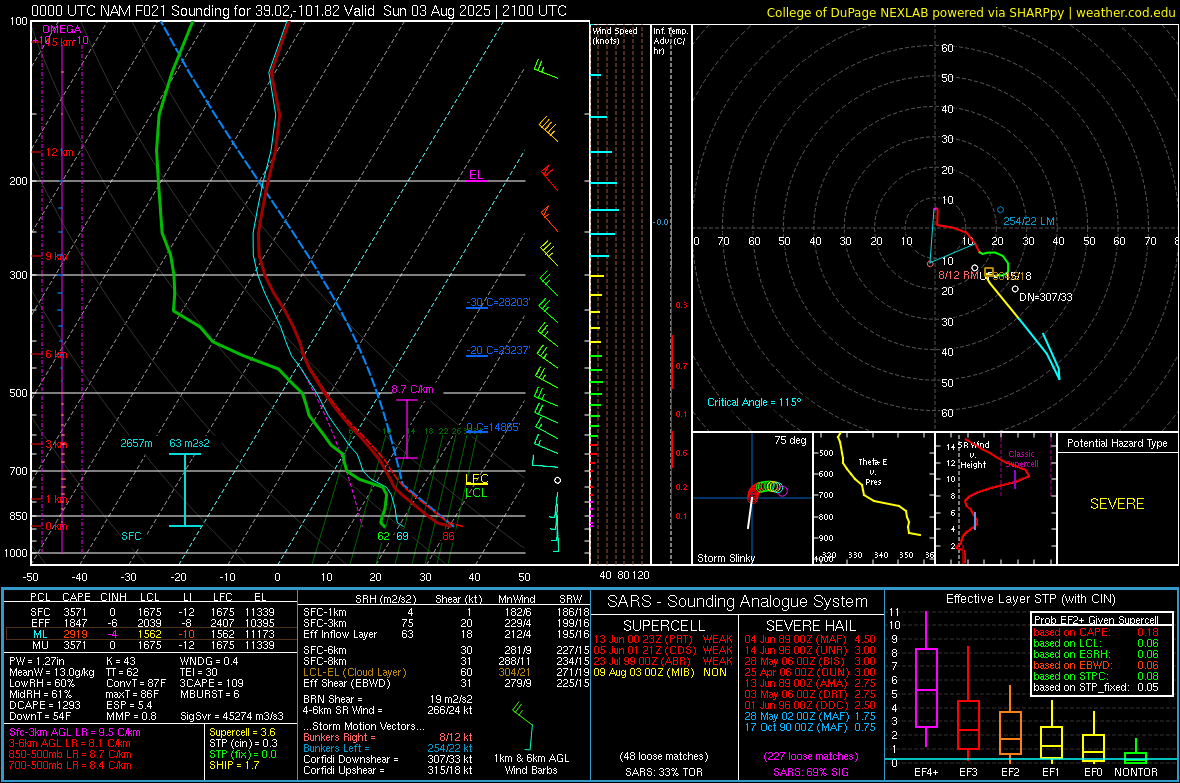Select the SFC-1km shear row
The width and height of the screenshot is (1180, 783).
446,613
